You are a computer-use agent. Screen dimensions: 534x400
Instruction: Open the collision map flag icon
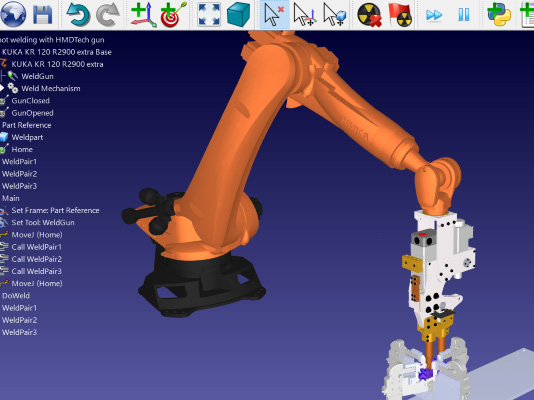[x=400, y=15]
